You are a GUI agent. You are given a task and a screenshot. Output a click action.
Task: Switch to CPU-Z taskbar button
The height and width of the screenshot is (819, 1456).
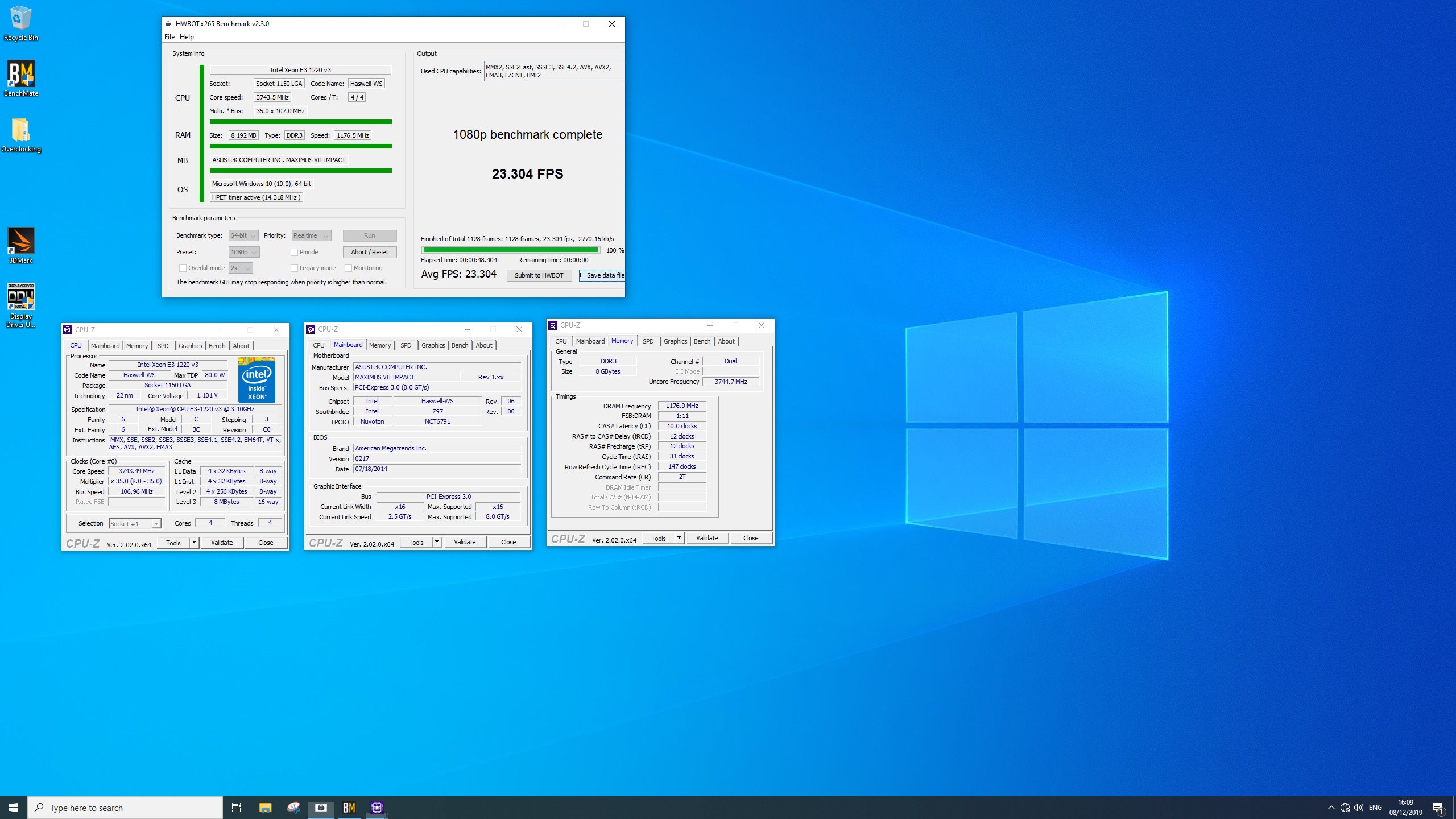[x=377, y=808]
